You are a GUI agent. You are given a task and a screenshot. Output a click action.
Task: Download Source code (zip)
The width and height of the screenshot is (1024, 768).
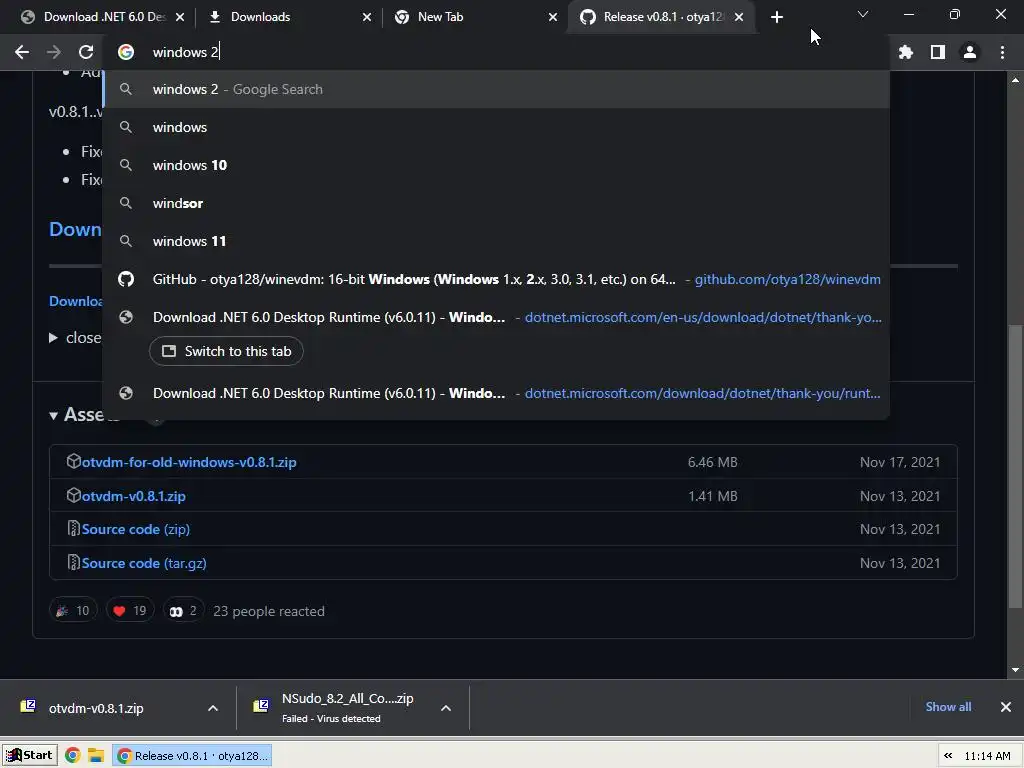pos(136,529)
